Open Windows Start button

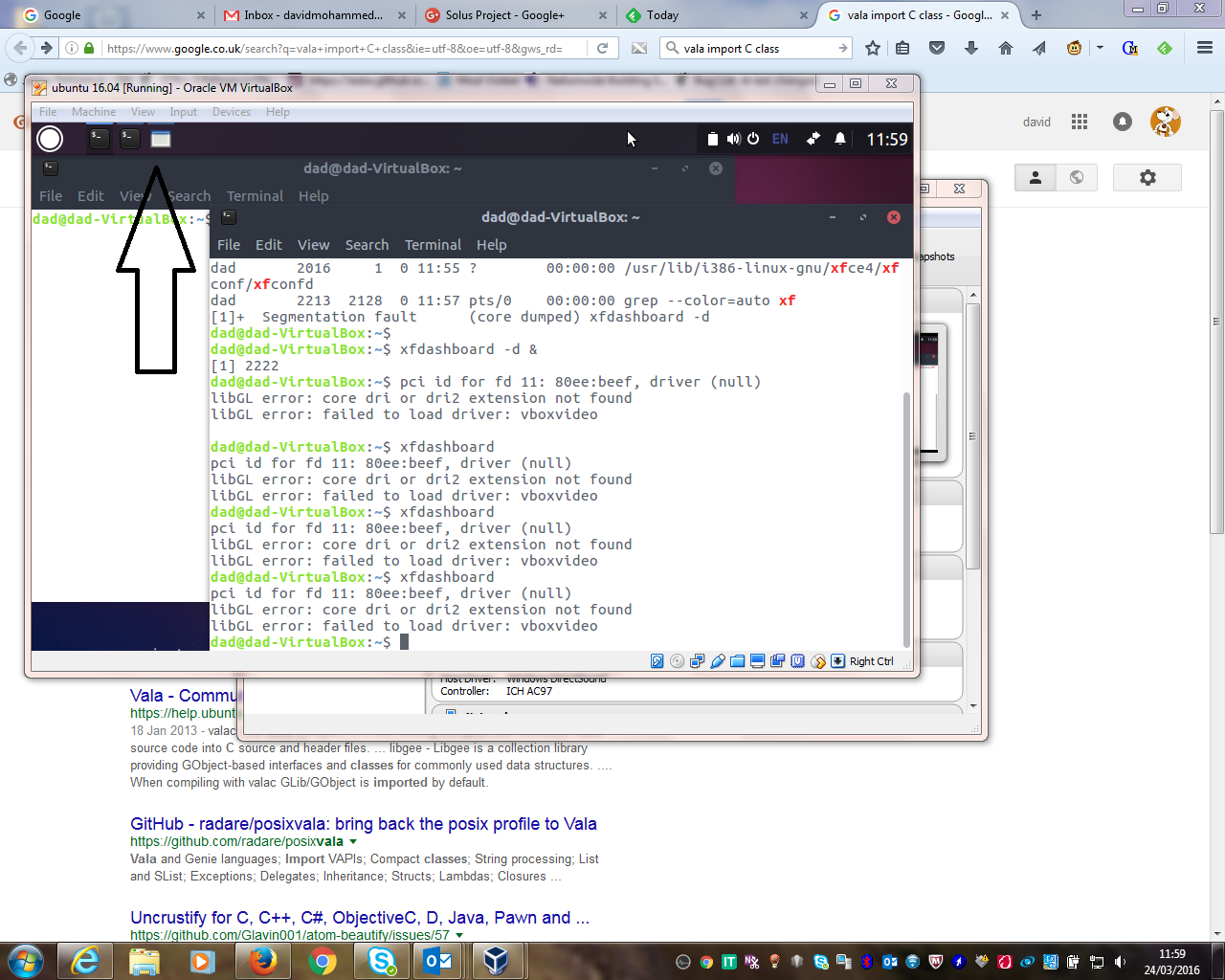(25, 960)
